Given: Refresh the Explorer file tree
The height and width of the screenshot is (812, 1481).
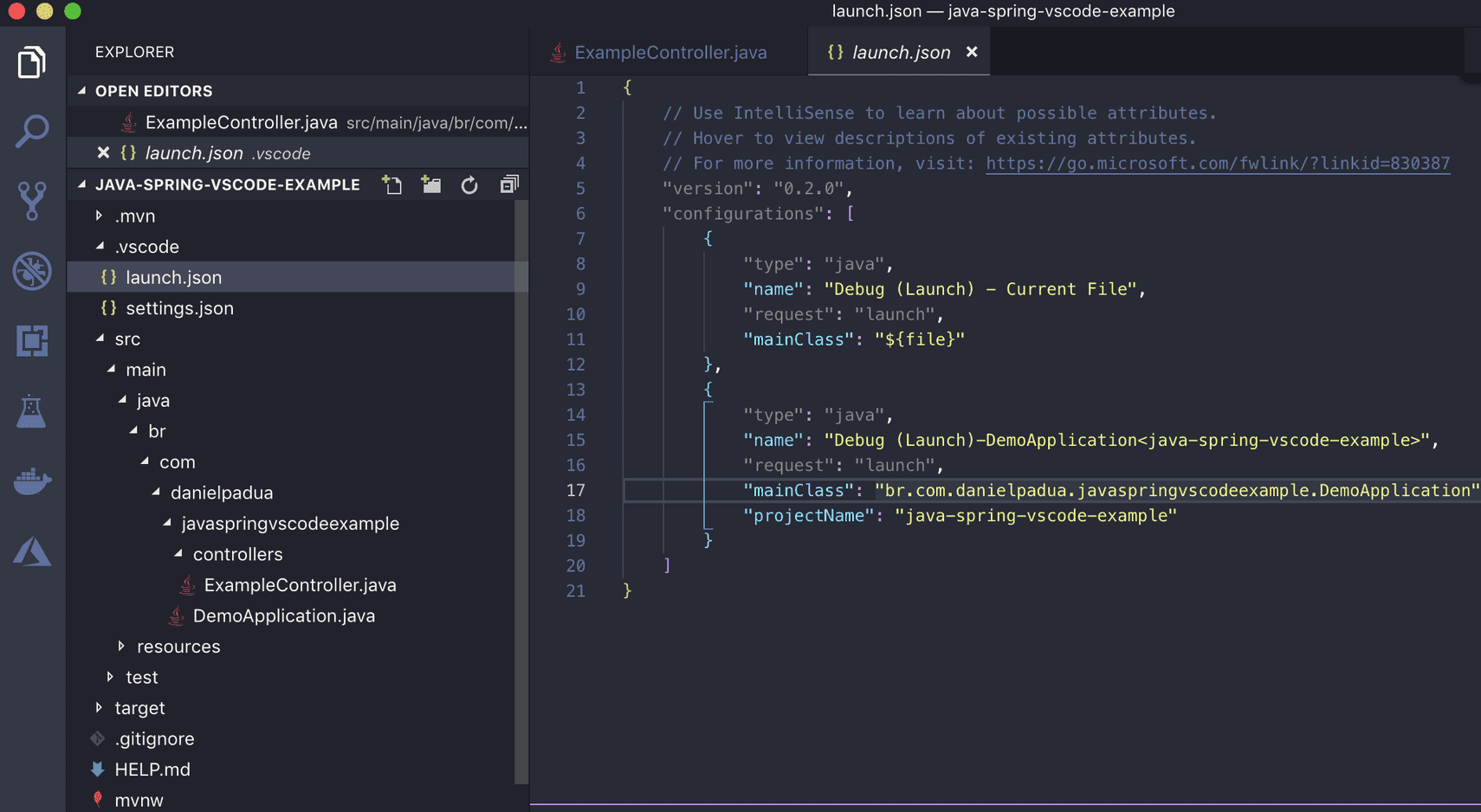Looking at the screenshot, I should point(469,184).
